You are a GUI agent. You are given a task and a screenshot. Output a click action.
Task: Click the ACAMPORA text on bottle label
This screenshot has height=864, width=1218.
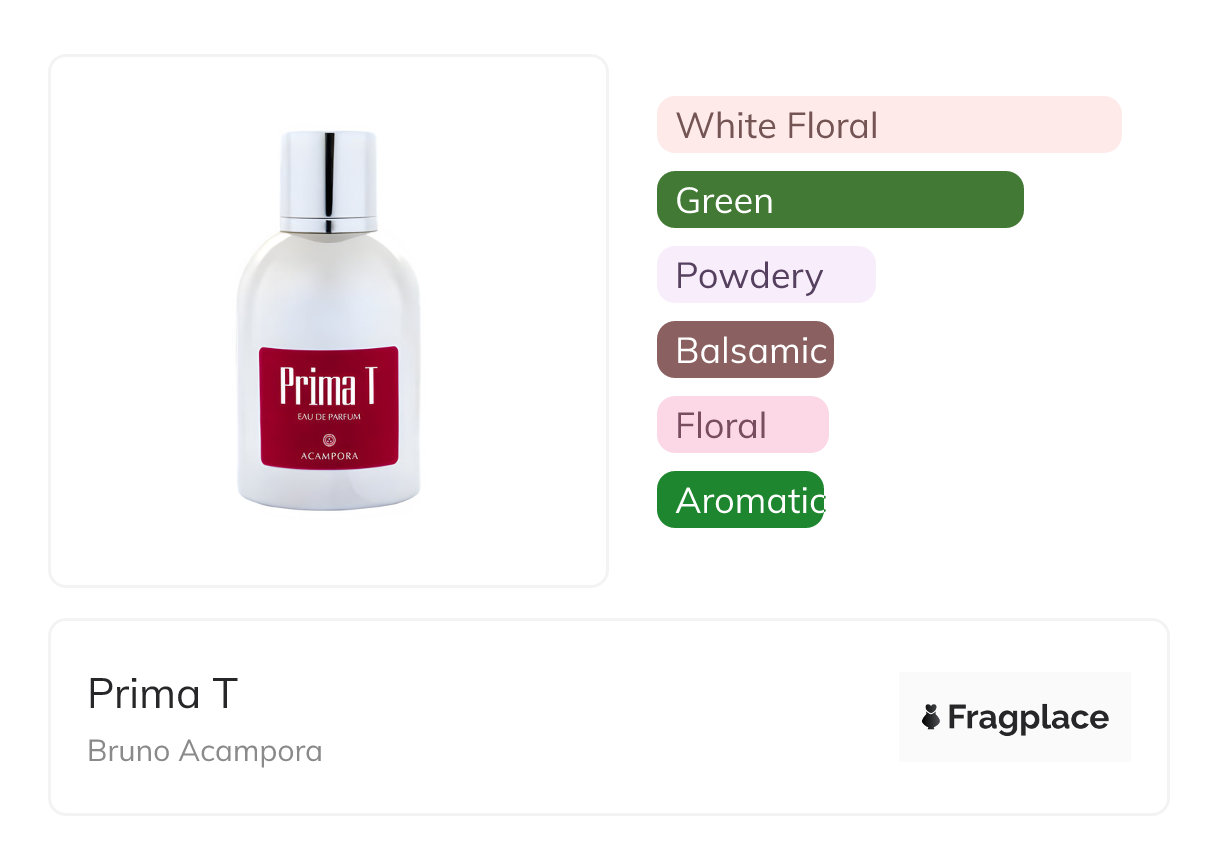pos(329,456)
